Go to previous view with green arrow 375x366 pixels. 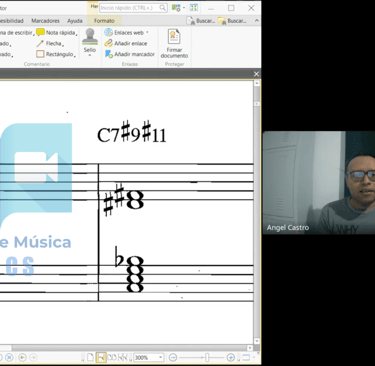(x=22, y=358)
